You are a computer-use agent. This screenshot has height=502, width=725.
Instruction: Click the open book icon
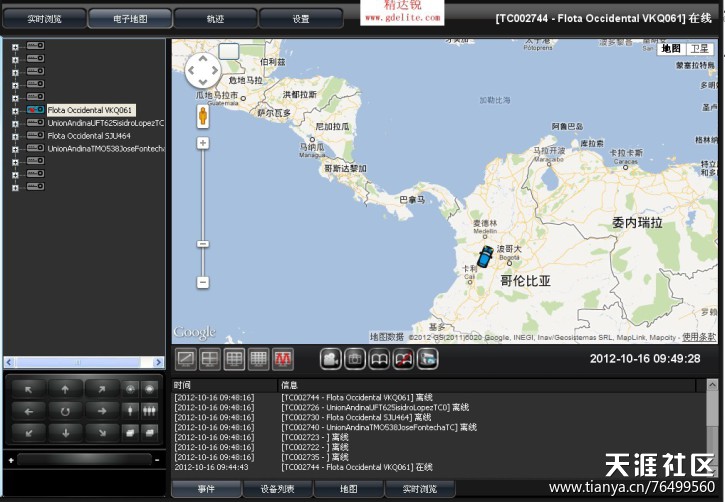coord(379,359)
